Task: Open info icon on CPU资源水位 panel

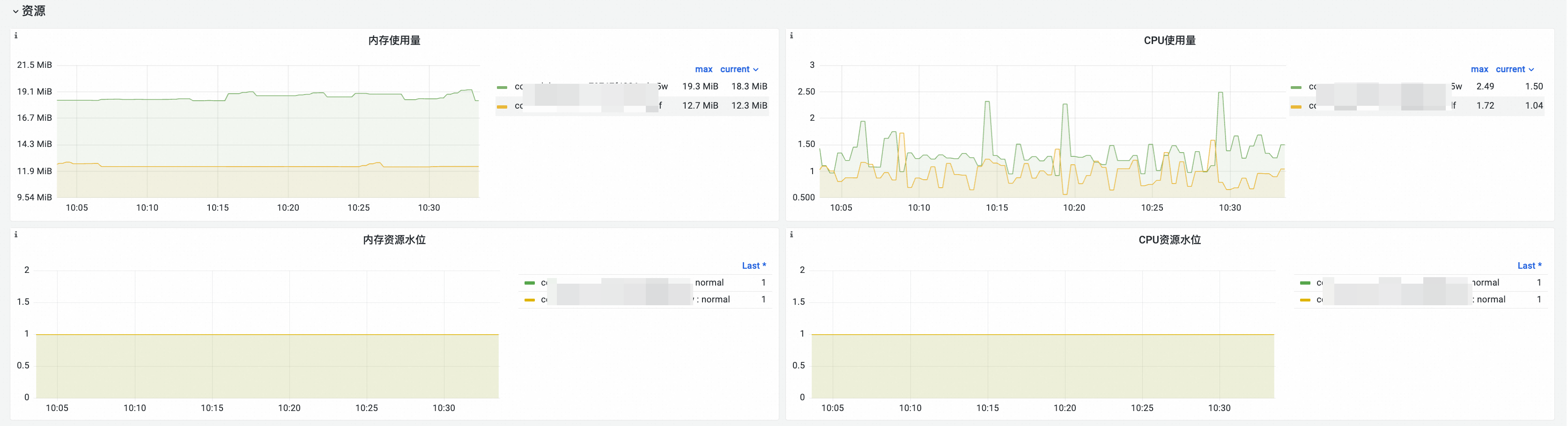Action: 791,235
